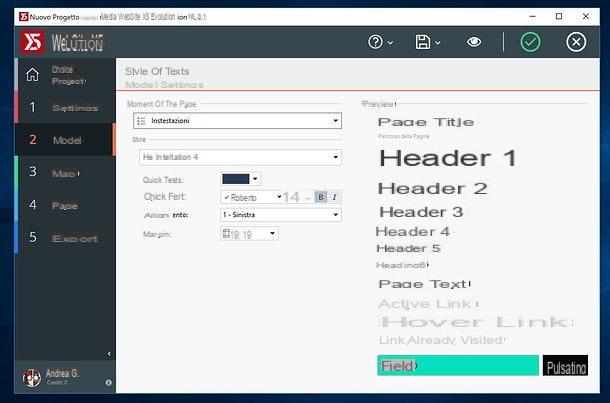Click the Save floppy disk icon
Viewport: 610px width, 403px height.
(x=422, y=42)
